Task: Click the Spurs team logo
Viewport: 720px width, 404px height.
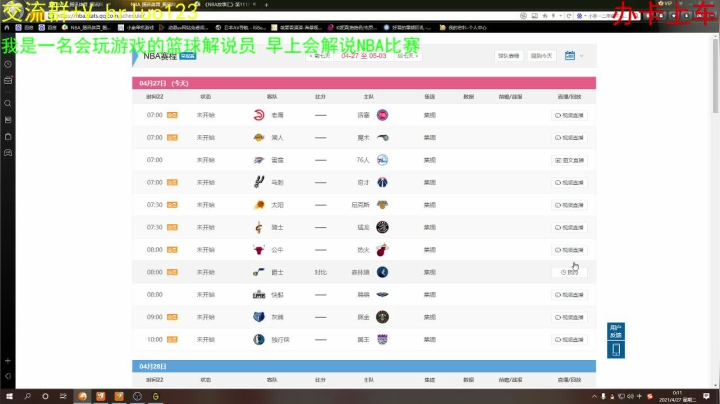Action: (259, 182)
